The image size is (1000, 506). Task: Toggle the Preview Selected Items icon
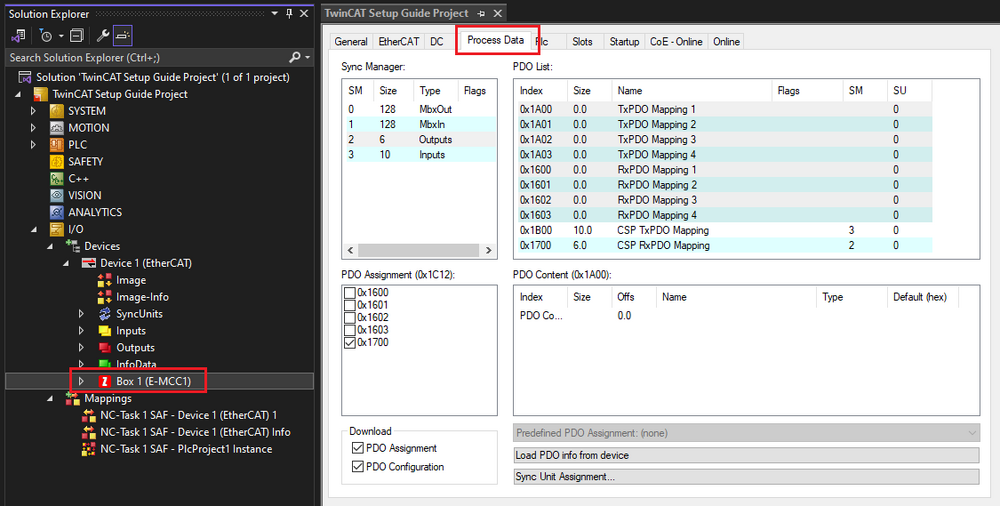[x=123, y=36]
